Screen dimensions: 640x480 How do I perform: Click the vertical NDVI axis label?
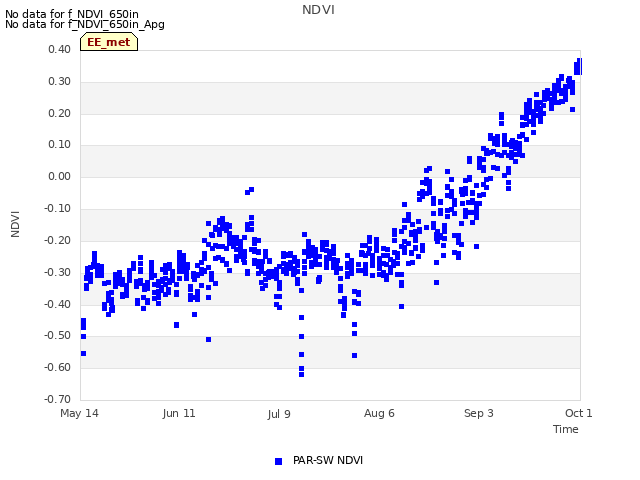(x=15, y=224)
